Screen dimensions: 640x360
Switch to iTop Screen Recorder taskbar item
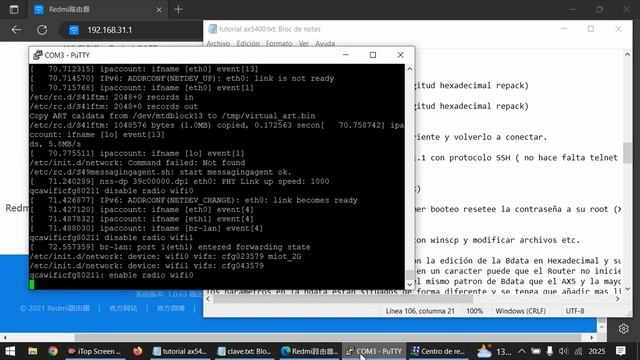click(x=95, y=351)
